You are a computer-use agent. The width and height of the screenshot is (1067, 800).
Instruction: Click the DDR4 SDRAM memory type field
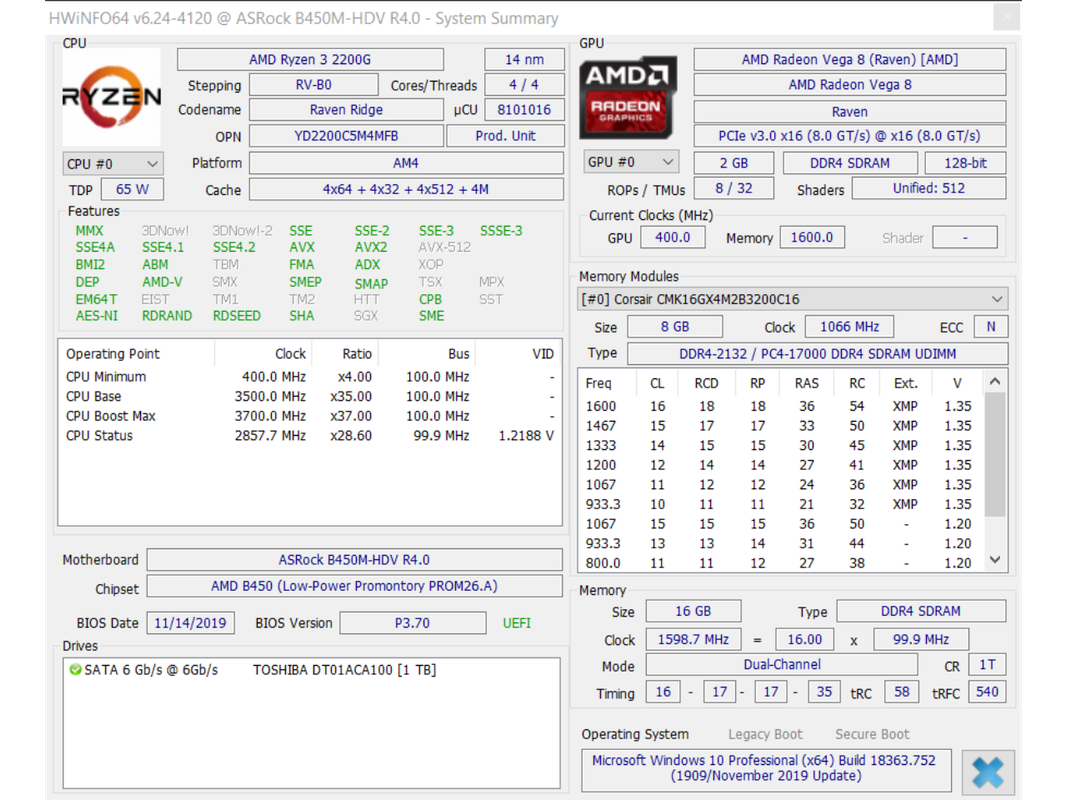click(x=921, y=612)
